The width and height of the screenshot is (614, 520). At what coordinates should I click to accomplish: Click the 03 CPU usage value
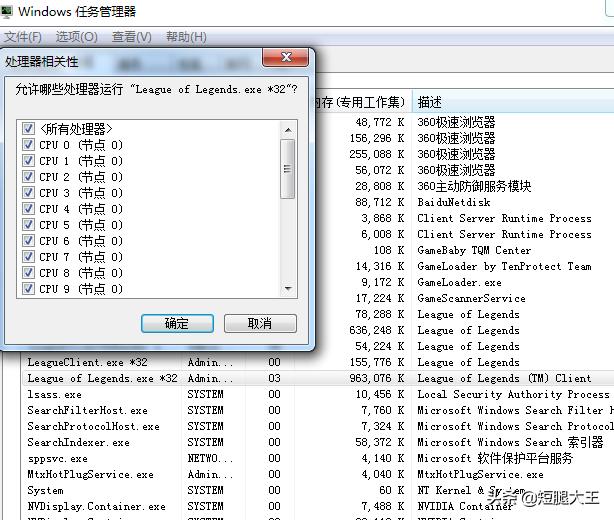[x=274, y=378]
